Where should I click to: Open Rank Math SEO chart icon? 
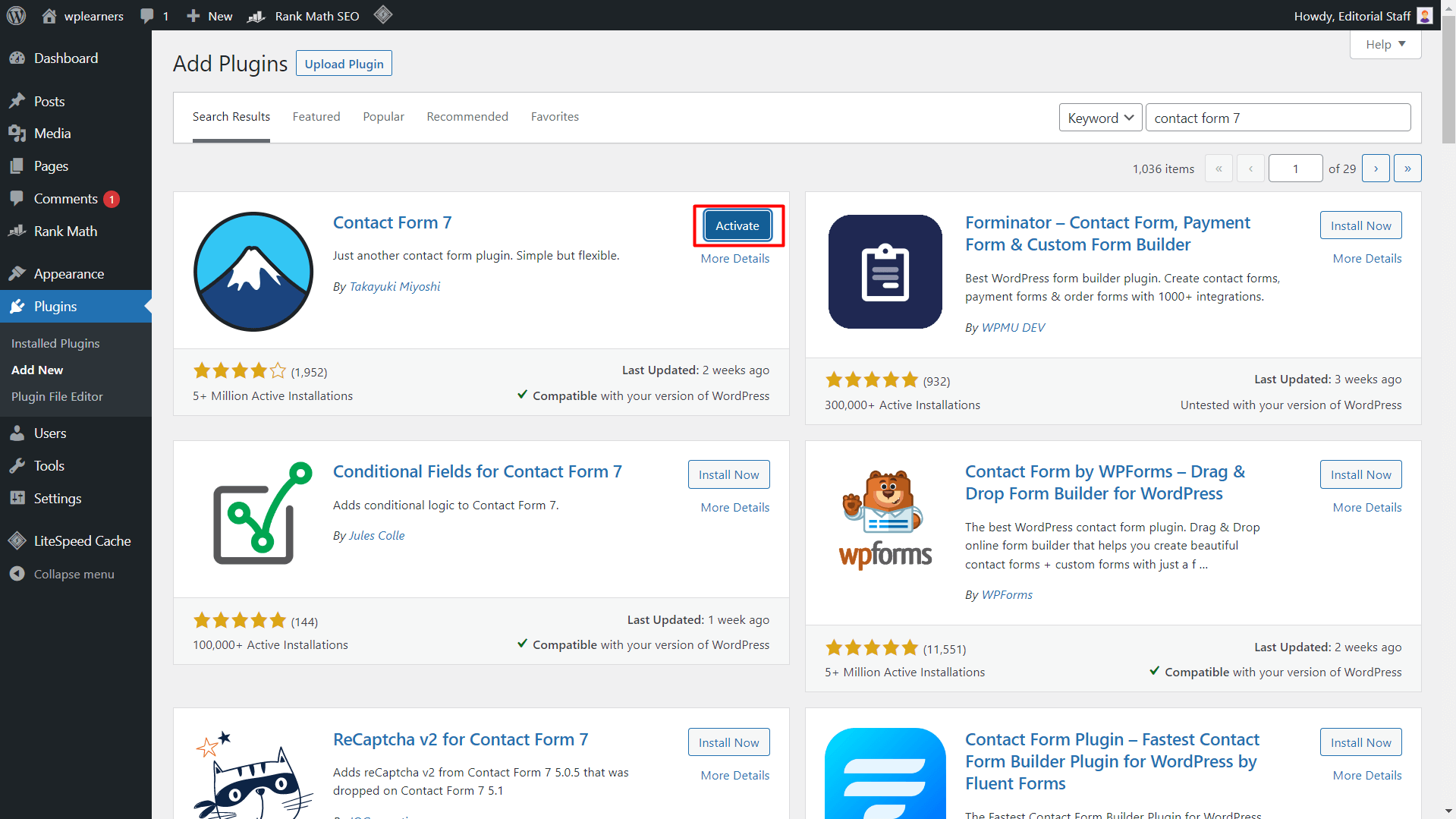click(256, 16)
